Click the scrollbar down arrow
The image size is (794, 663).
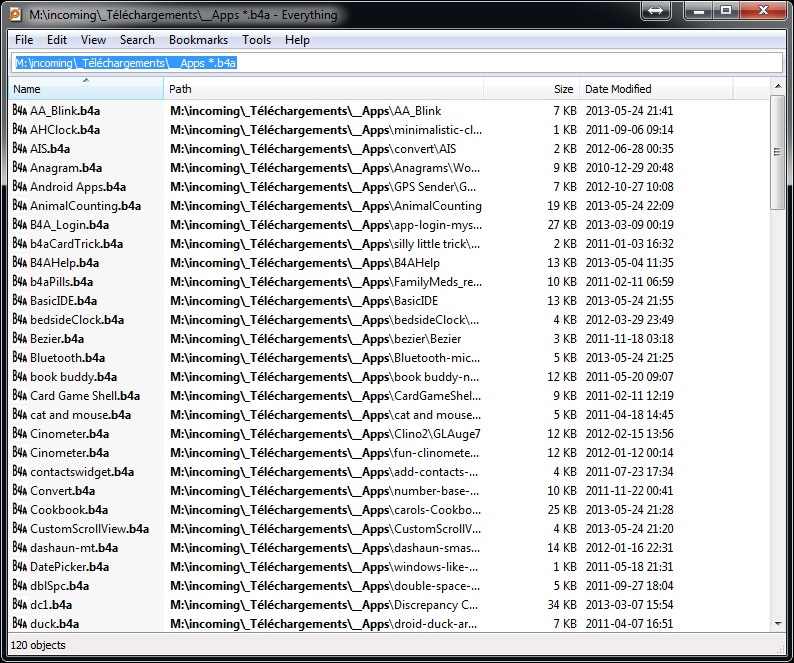tap(778, 623)
